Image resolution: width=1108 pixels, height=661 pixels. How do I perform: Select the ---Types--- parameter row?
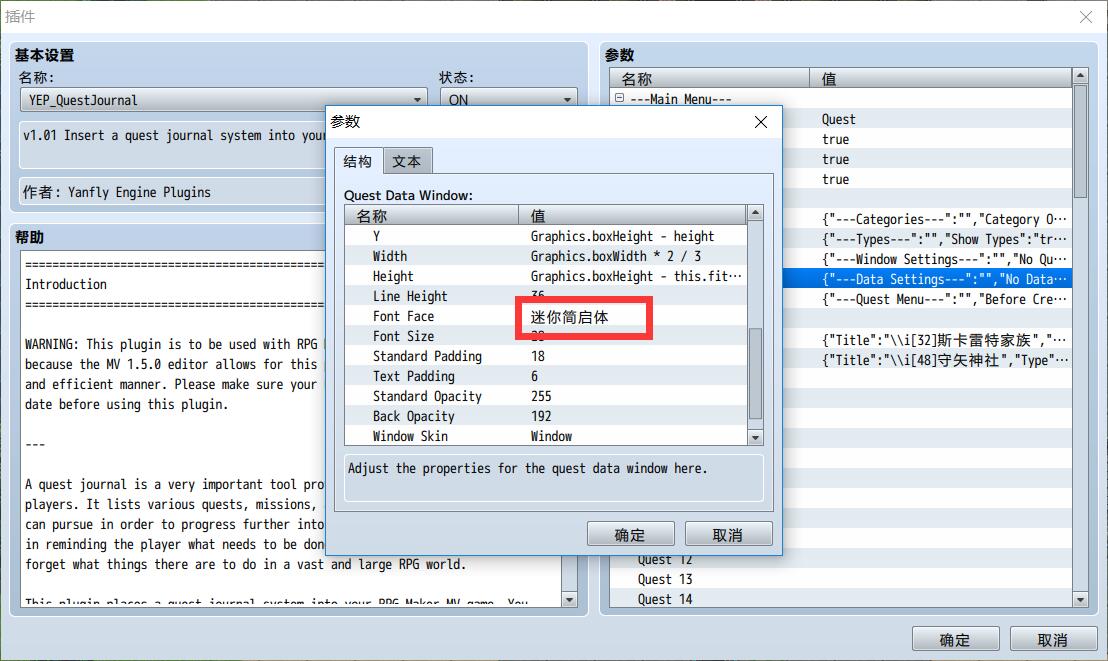pyautogui.click(x=927, y=239)
